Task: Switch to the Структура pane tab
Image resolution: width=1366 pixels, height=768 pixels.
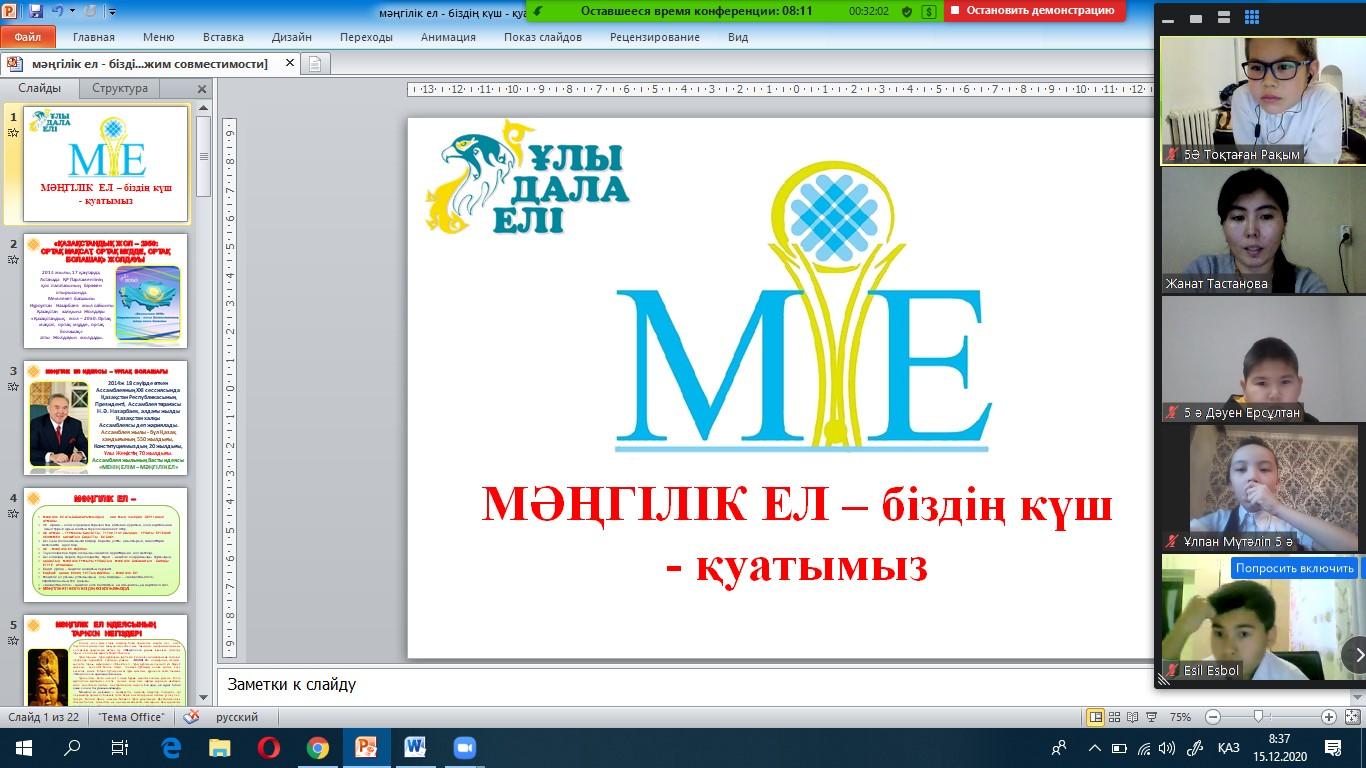Action: (x=120, y=88)
